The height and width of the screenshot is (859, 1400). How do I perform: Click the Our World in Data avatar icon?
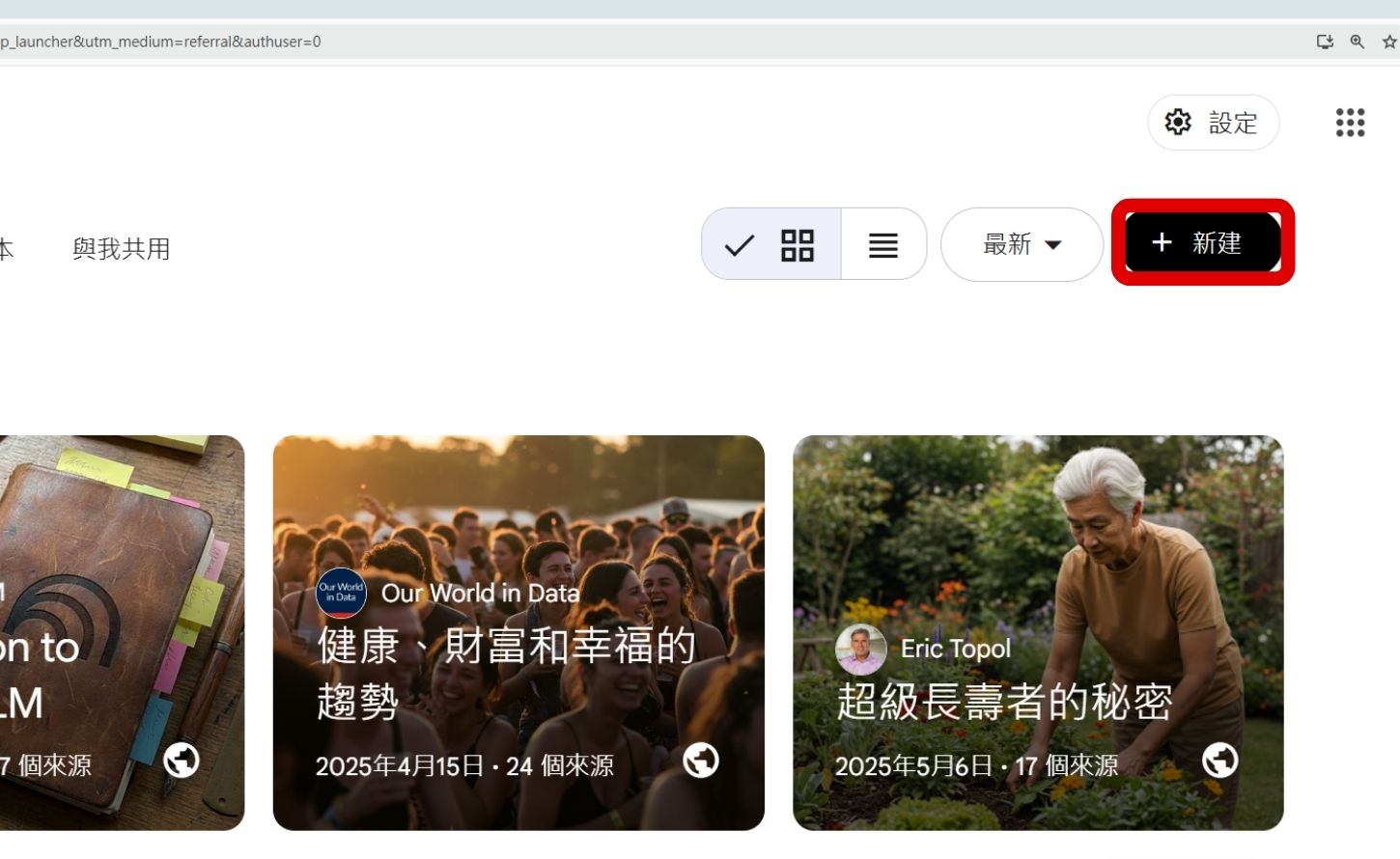tap(340, 593)
